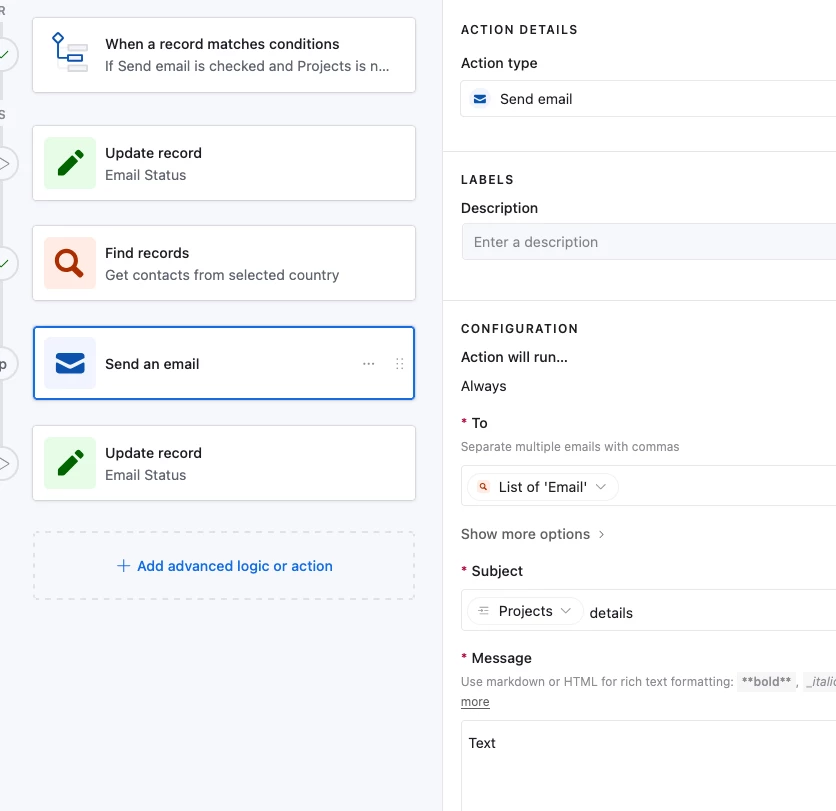Click the run circle beside the first Update record
Viewport: 836px width, 811px height.
[5, 163]
